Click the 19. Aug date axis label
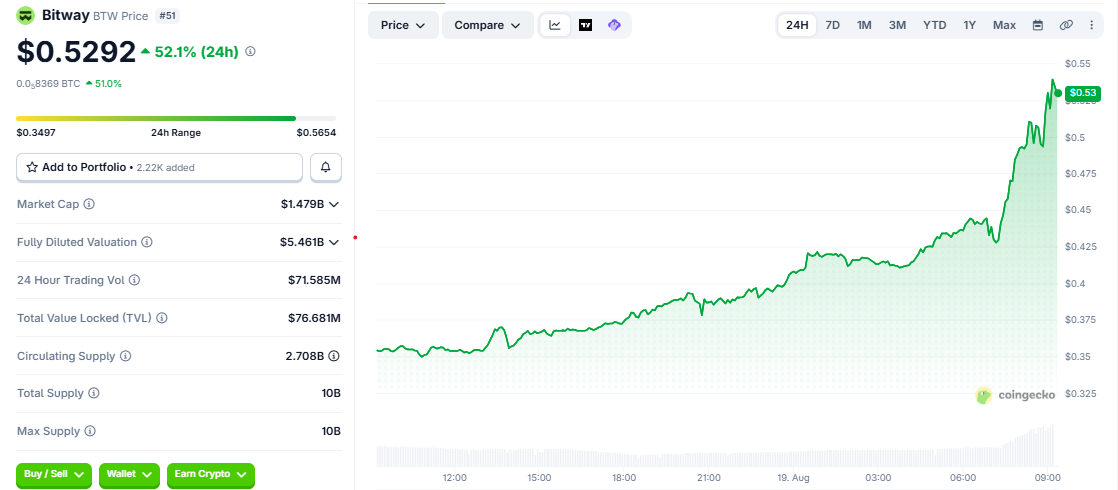 pos(793,477)
